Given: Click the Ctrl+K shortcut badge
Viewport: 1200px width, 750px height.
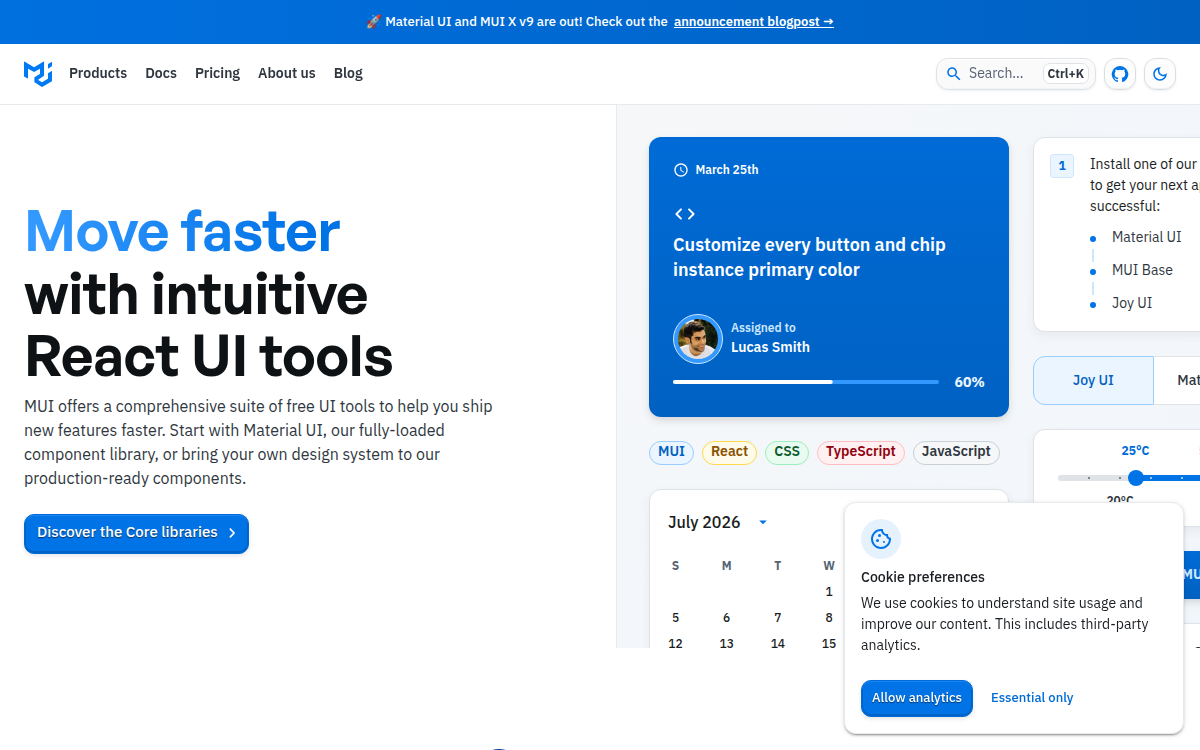Looking at the screenshot, I should [x=1066, y=74].
